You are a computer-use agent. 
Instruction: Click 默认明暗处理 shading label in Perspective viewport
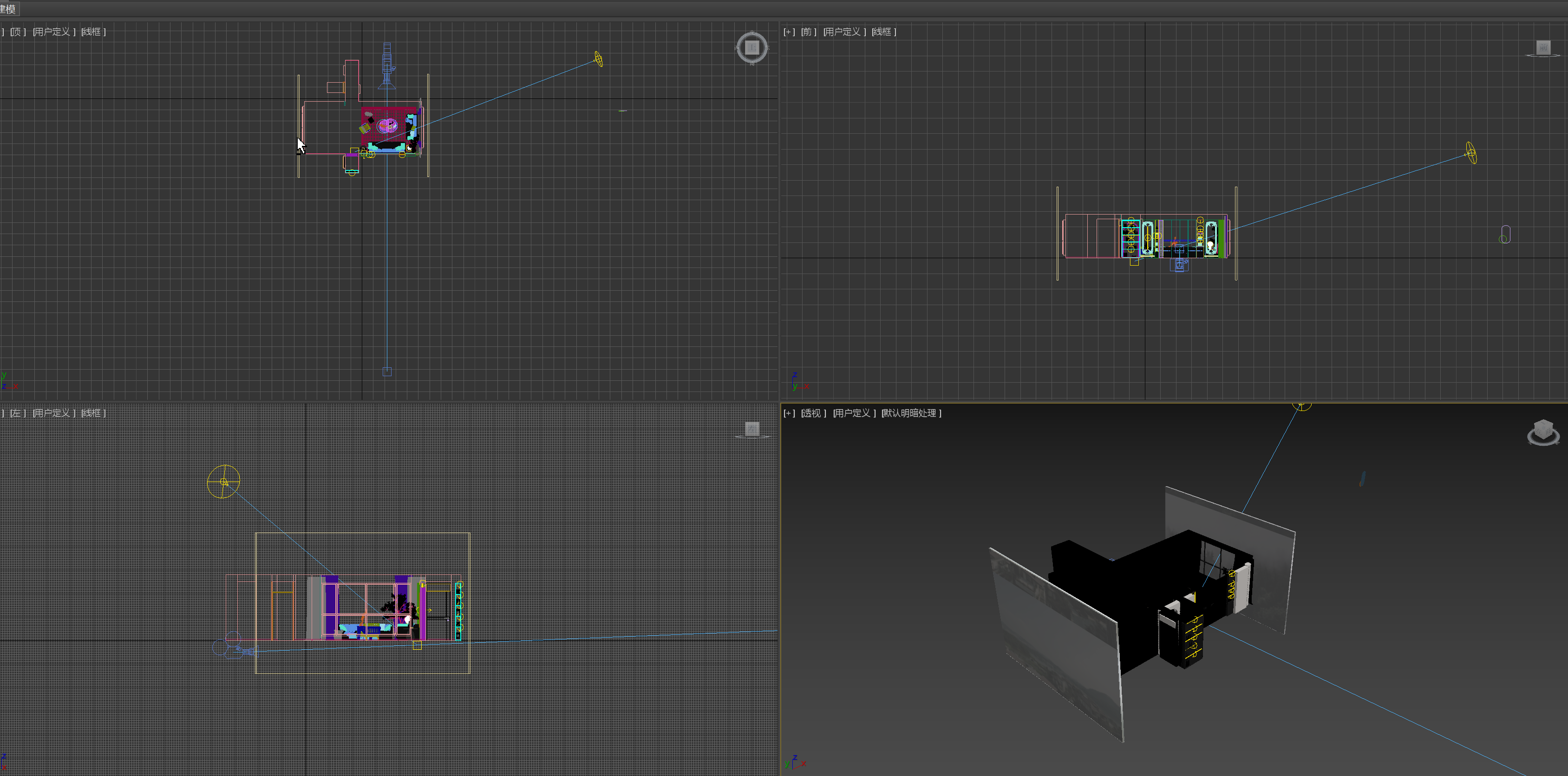tap(910, 413)
